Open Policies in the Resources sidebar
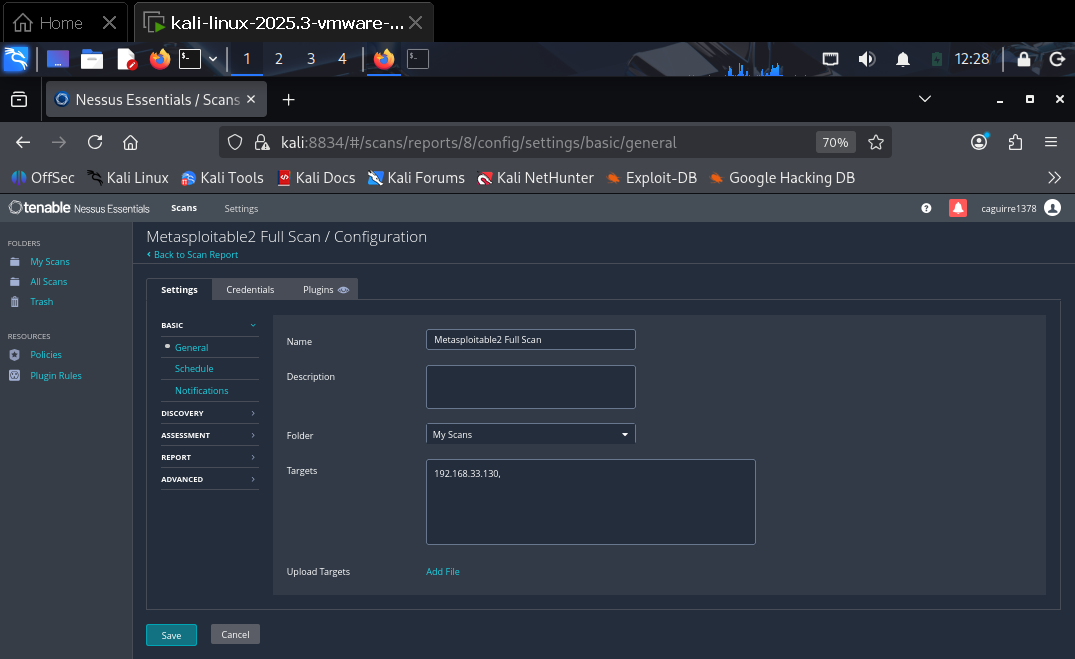Image resolution: width=1075 pixels, height=659 pixels. (x=46, y=355)
